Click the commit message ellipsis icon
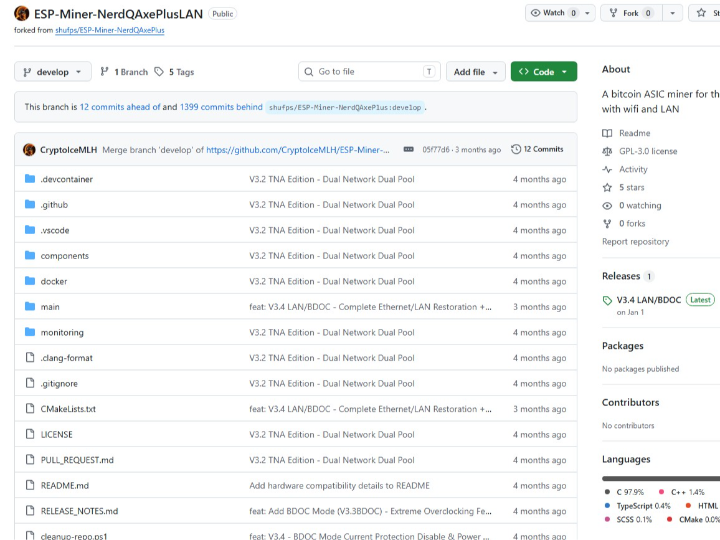Image resolution: width=720 pixels, height=540 pixels. [x=408, y=149]
